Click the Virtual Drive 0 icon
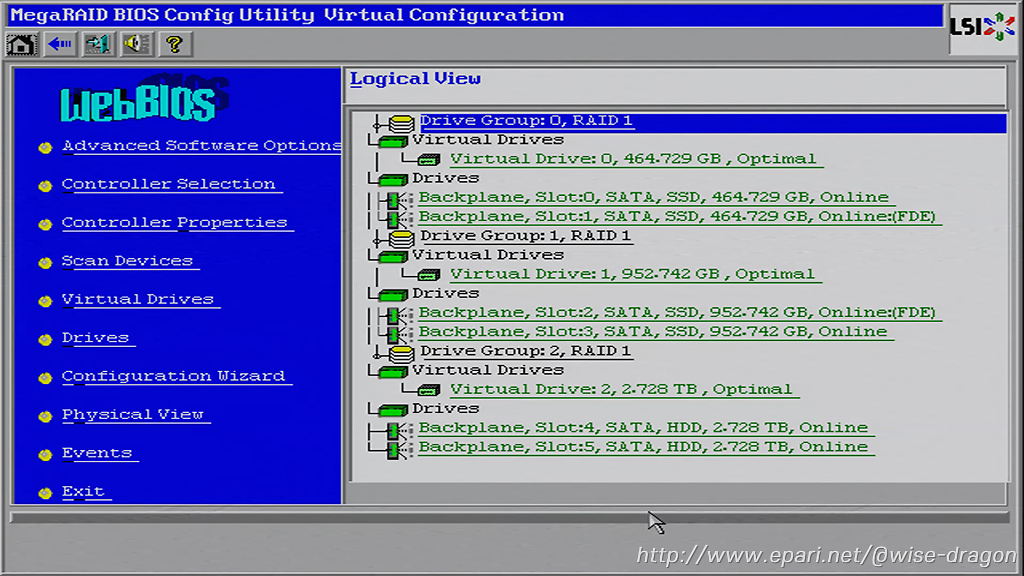Image resolution: width=1024 pixels, height=576 pixels. (x=428, y=159)
